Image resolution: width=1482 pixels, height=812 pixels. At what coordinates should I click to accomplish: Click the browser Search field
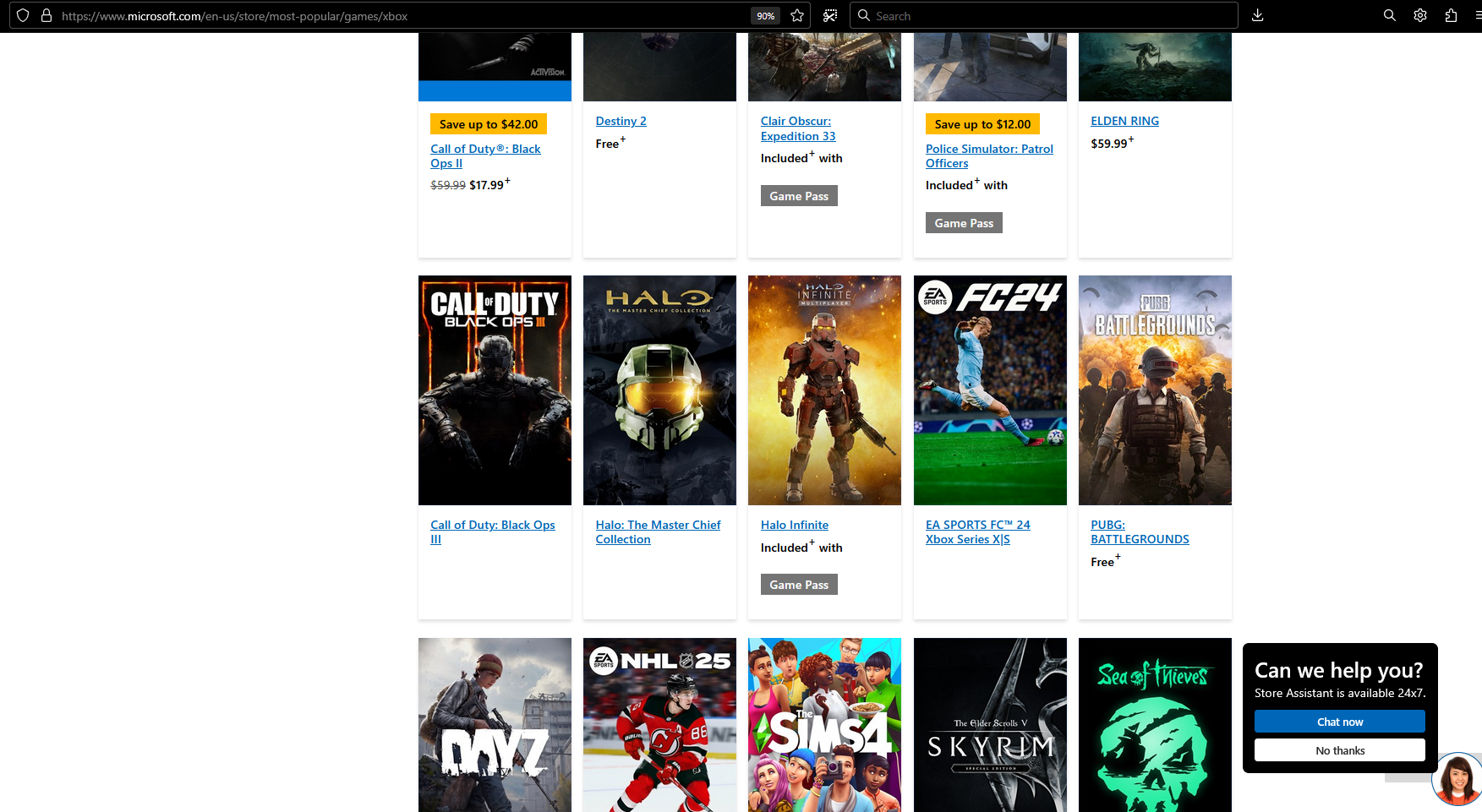1043,15
